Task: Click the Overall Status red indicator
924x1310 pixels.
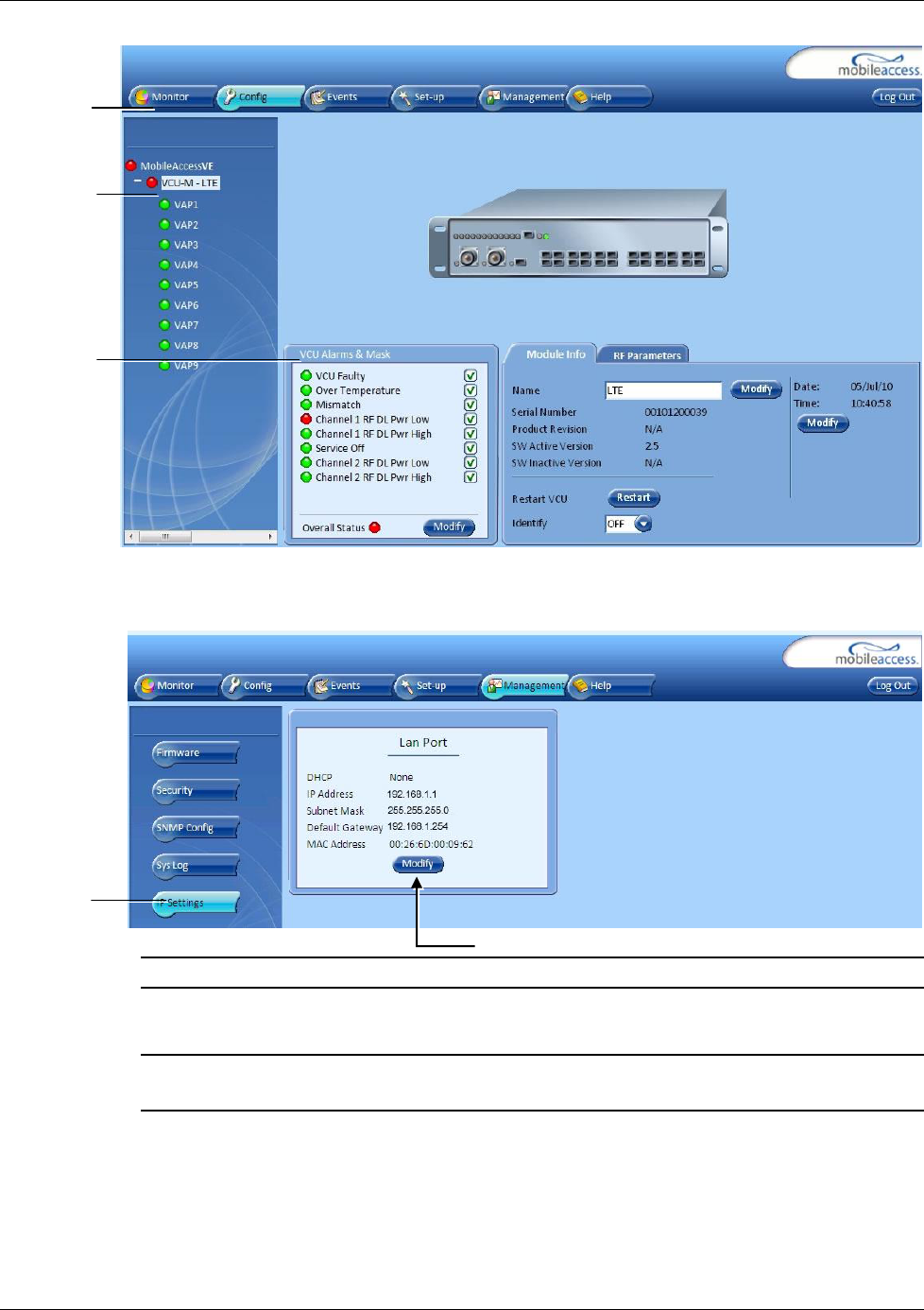Action: pos(375,527)
